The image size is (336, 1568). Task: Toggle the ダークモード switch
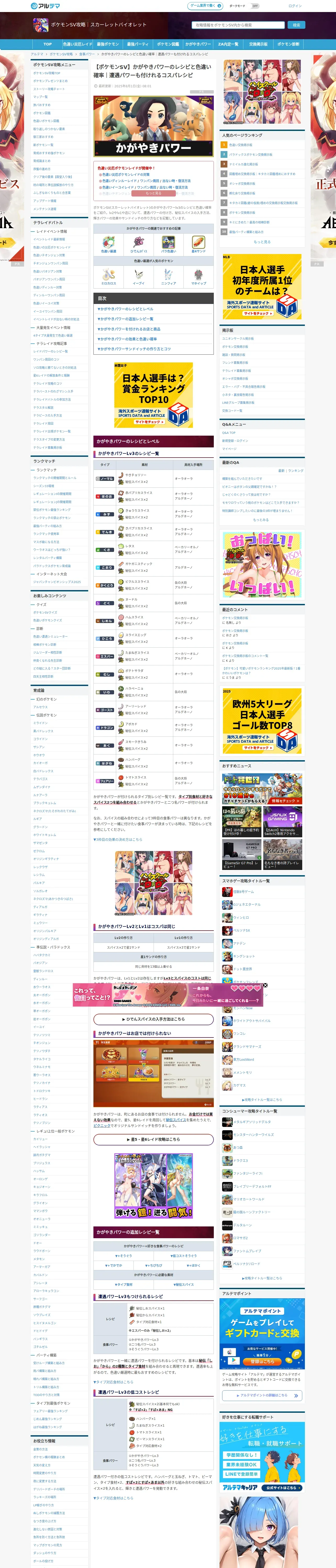tap(255, 6)
